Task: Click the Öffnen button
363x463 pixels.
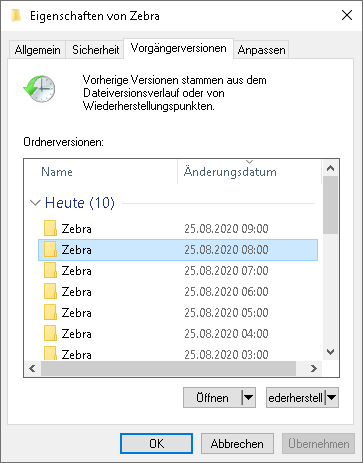Action: 212,397
